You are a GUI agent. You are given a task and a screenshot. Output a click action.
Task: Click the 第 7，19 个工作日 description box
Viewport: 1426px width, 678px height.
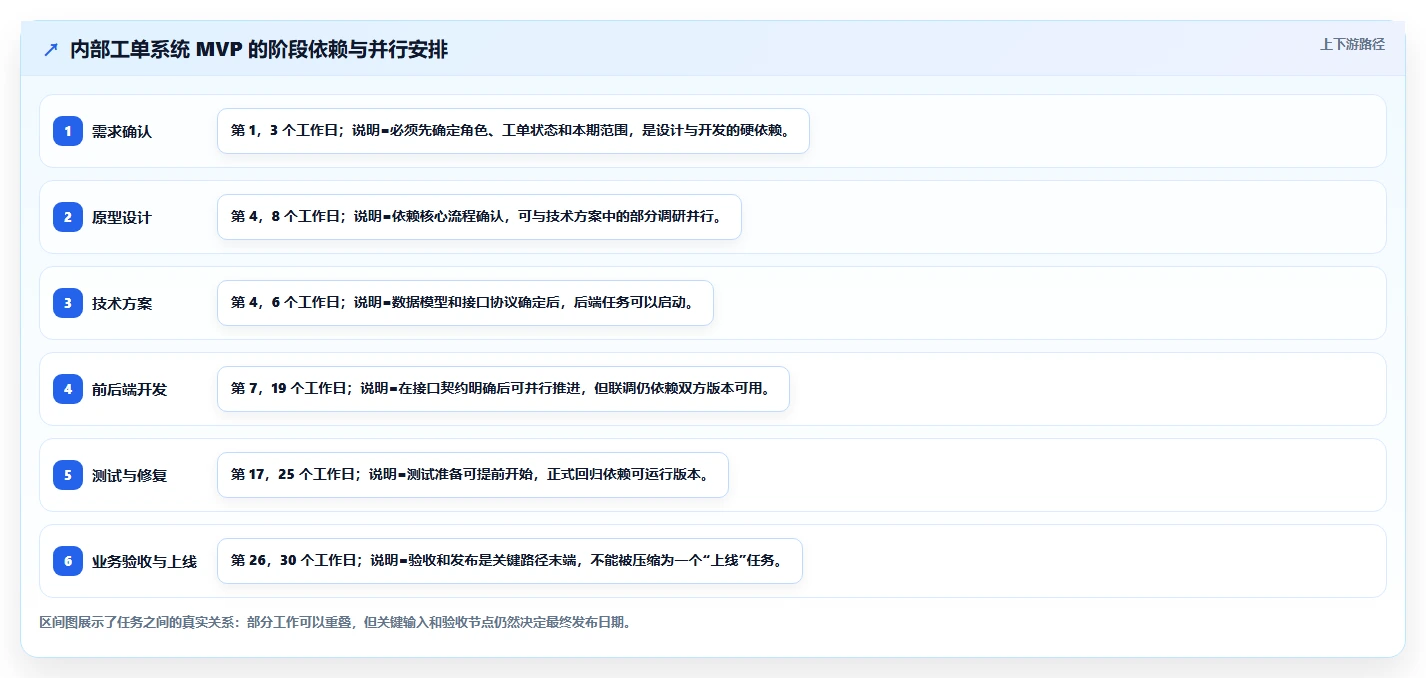(x=503, y=389)
